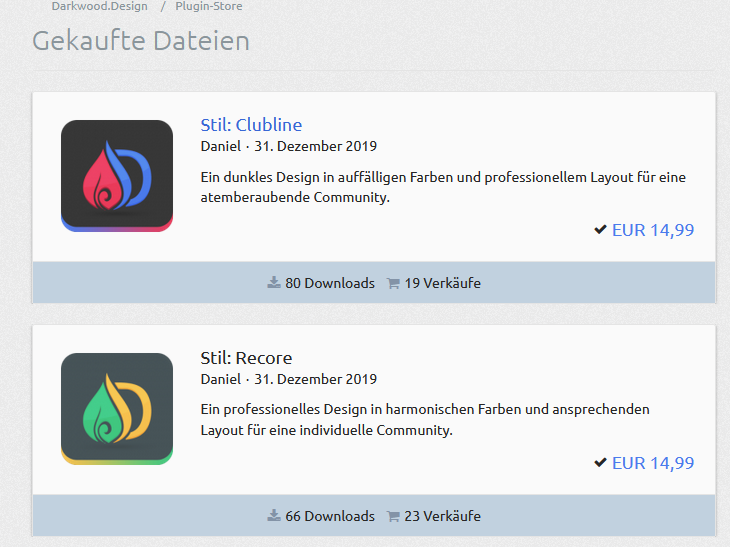Viewport: 730px width, 547px height.
Task: Click the 19 Verkäufe sales counter
Action: click(442, 283)
